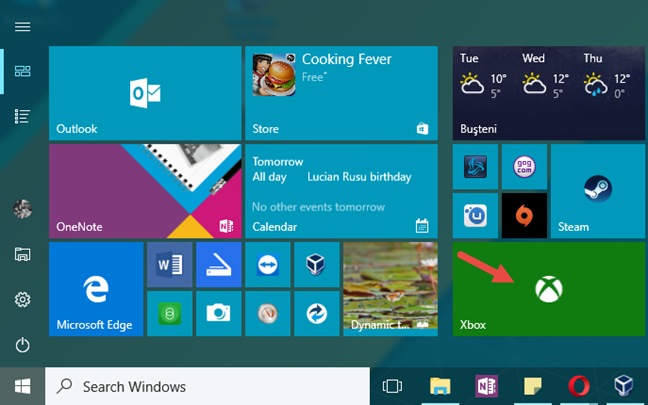Click the Thu forecast in weather tile
The image size is (648, 405).
(x=608, y=76)
